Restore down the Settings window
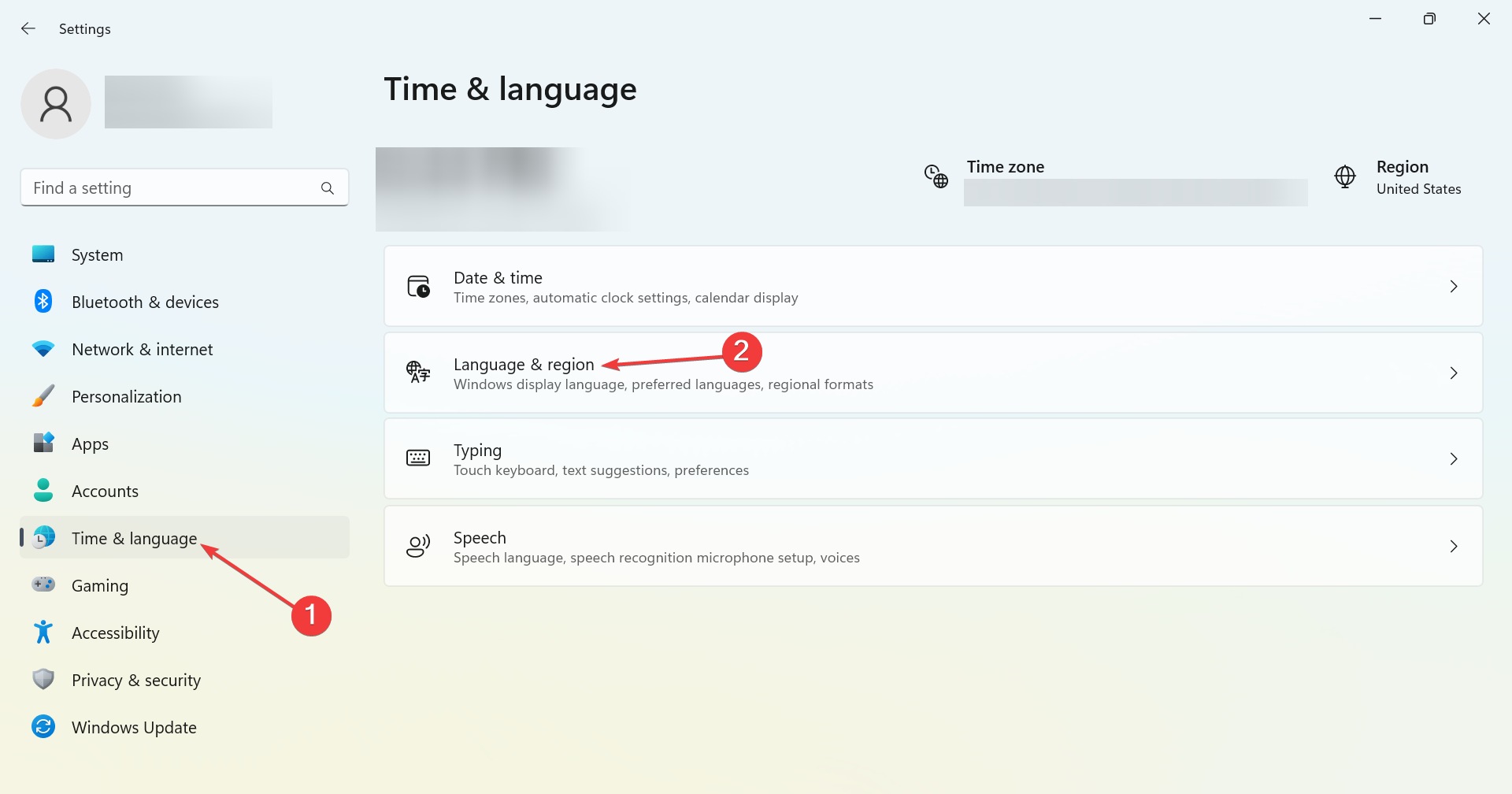Image resolution: width=1512 pixels, height=794 pixels. 1429,18
